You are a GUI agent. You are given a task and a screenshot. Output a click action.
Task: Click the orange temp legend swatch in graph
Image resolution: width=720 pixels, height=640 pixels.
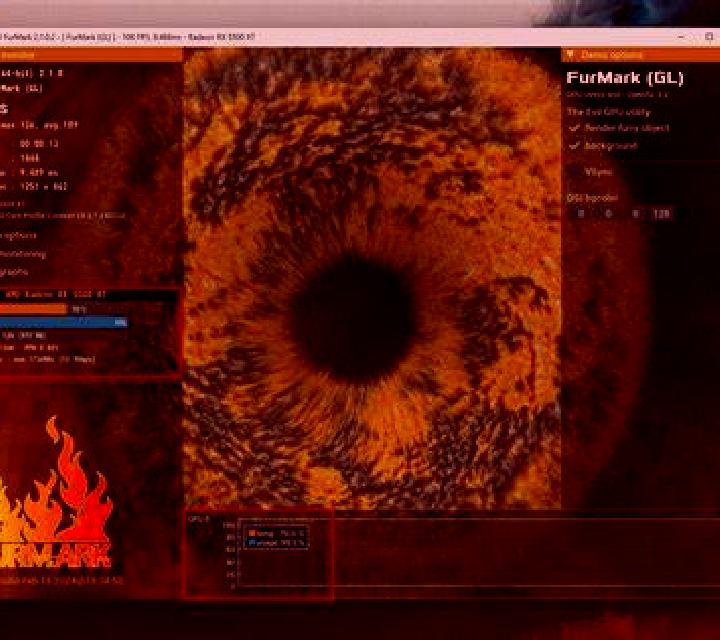pos(252,533)
